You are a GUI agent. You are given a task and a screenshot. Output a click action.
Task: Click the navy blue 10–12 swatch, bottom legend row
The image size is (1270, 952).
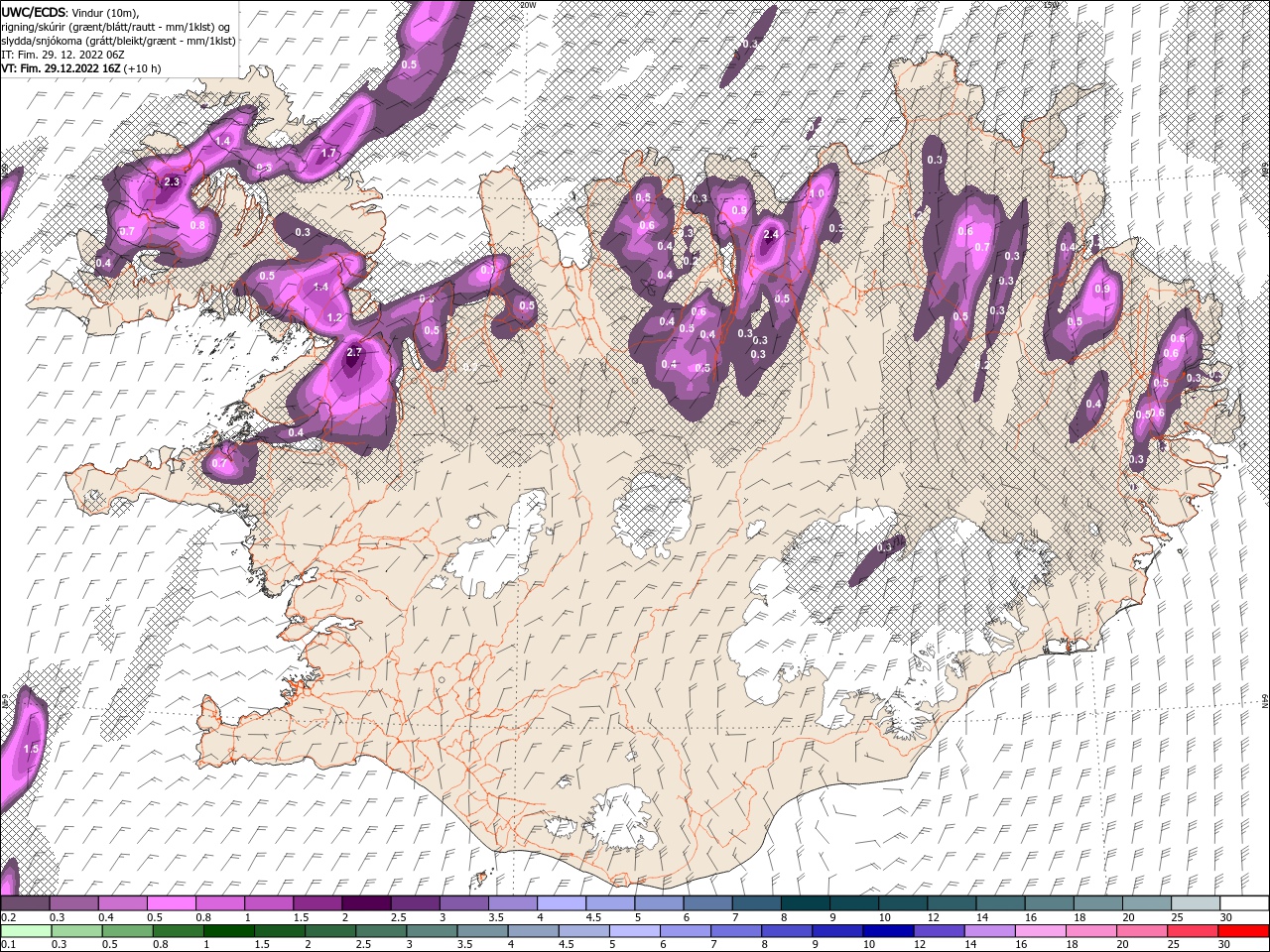coord(888,931)
